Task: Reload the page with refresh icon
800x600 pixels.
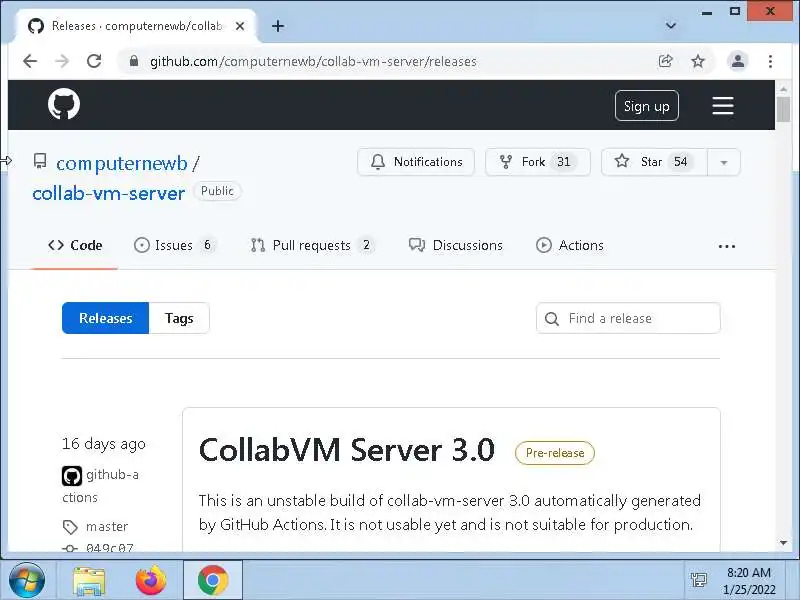Action: (x=94, y=61)
